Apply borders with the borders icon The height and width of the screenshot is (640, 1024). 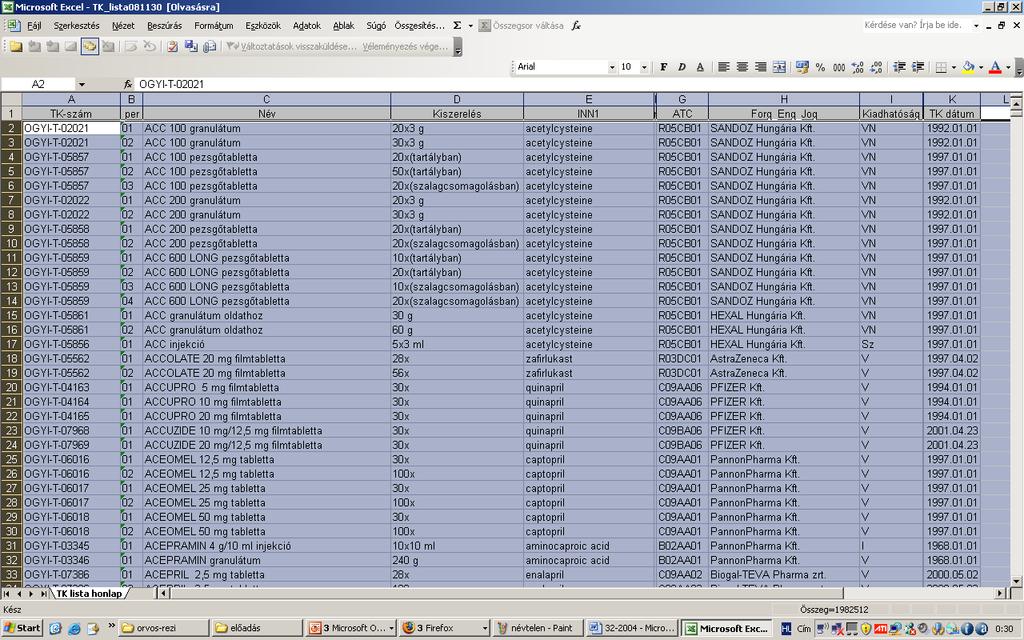pos(940,67)
